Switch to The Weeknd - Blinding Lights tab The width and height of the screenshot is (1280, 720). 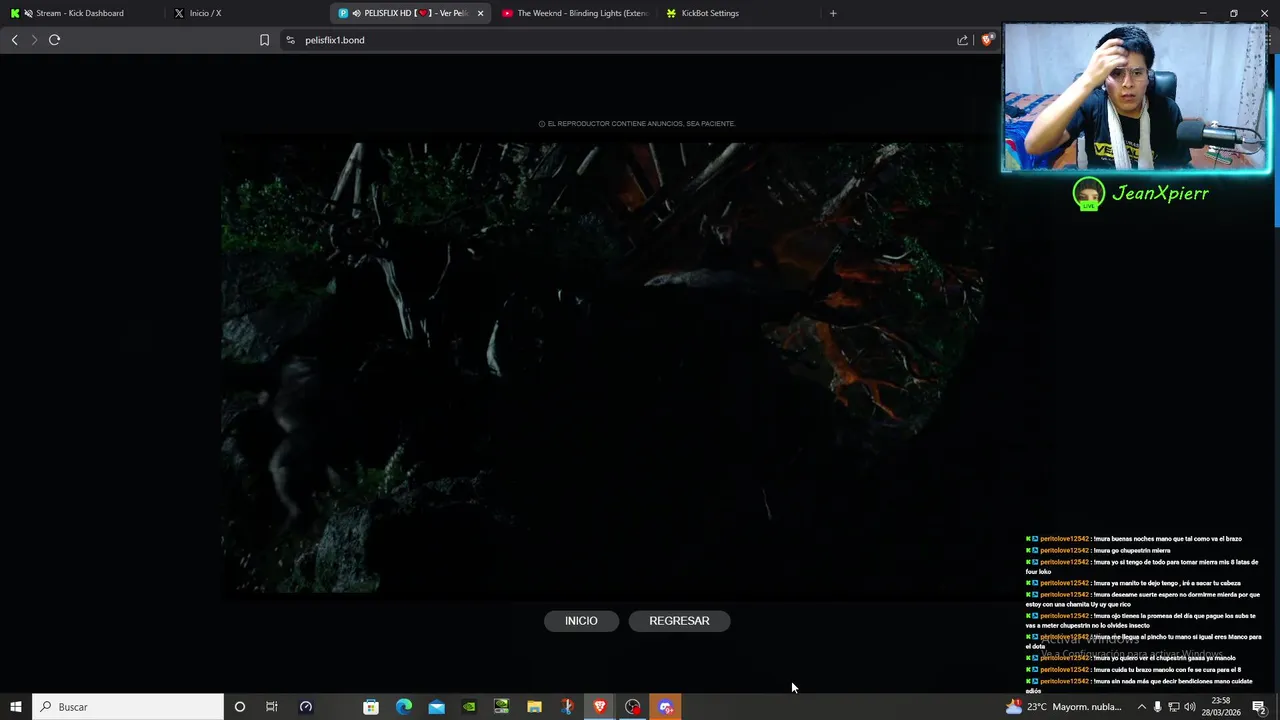575,13
